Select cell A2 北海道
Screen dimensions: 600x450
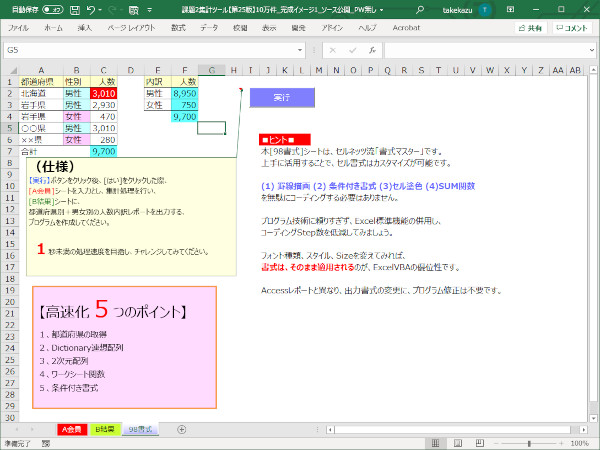(41, 93)
